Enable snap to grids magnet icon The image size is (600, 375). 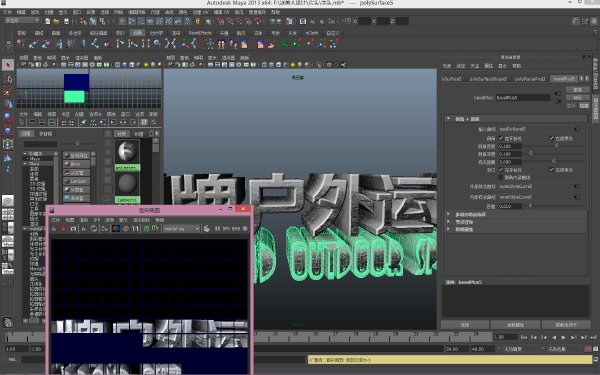[221, 21]
